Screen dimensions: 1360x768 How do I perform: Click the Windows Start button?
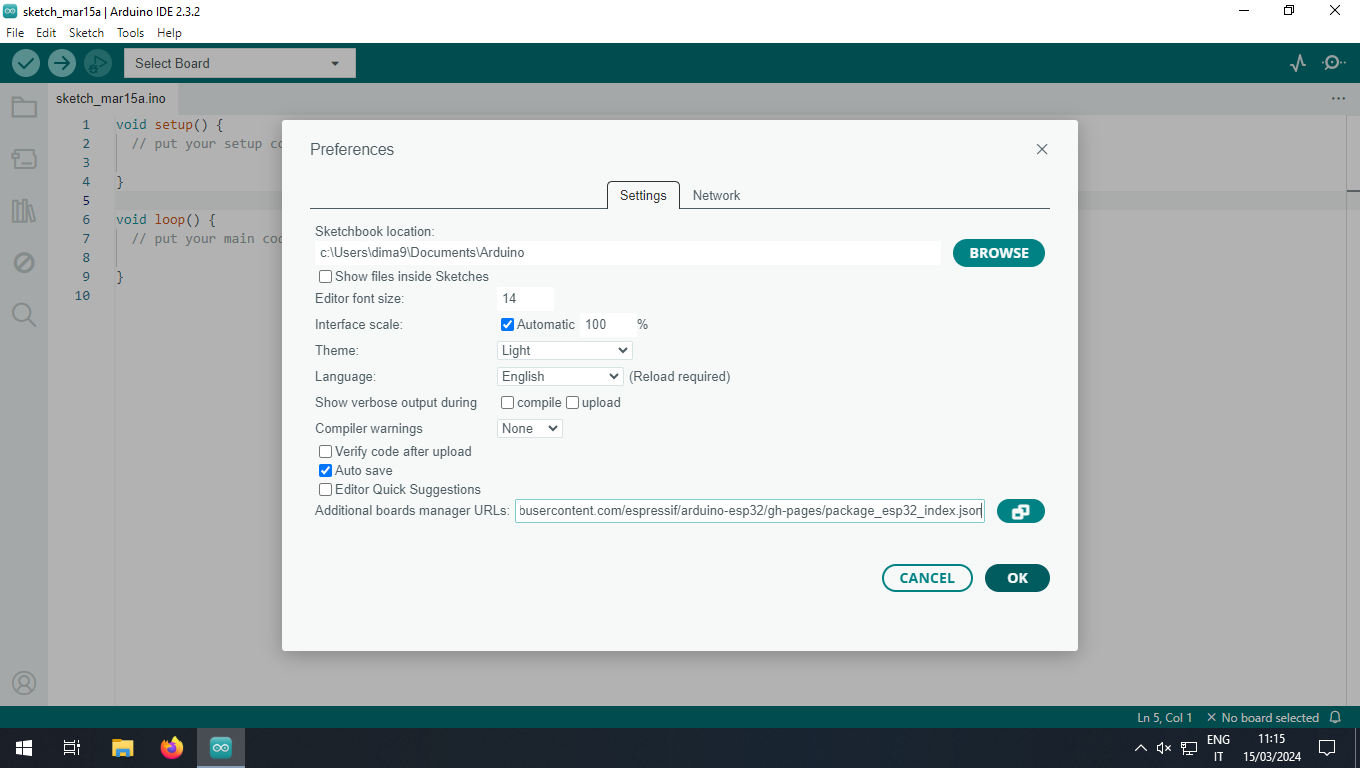[24, 747]
